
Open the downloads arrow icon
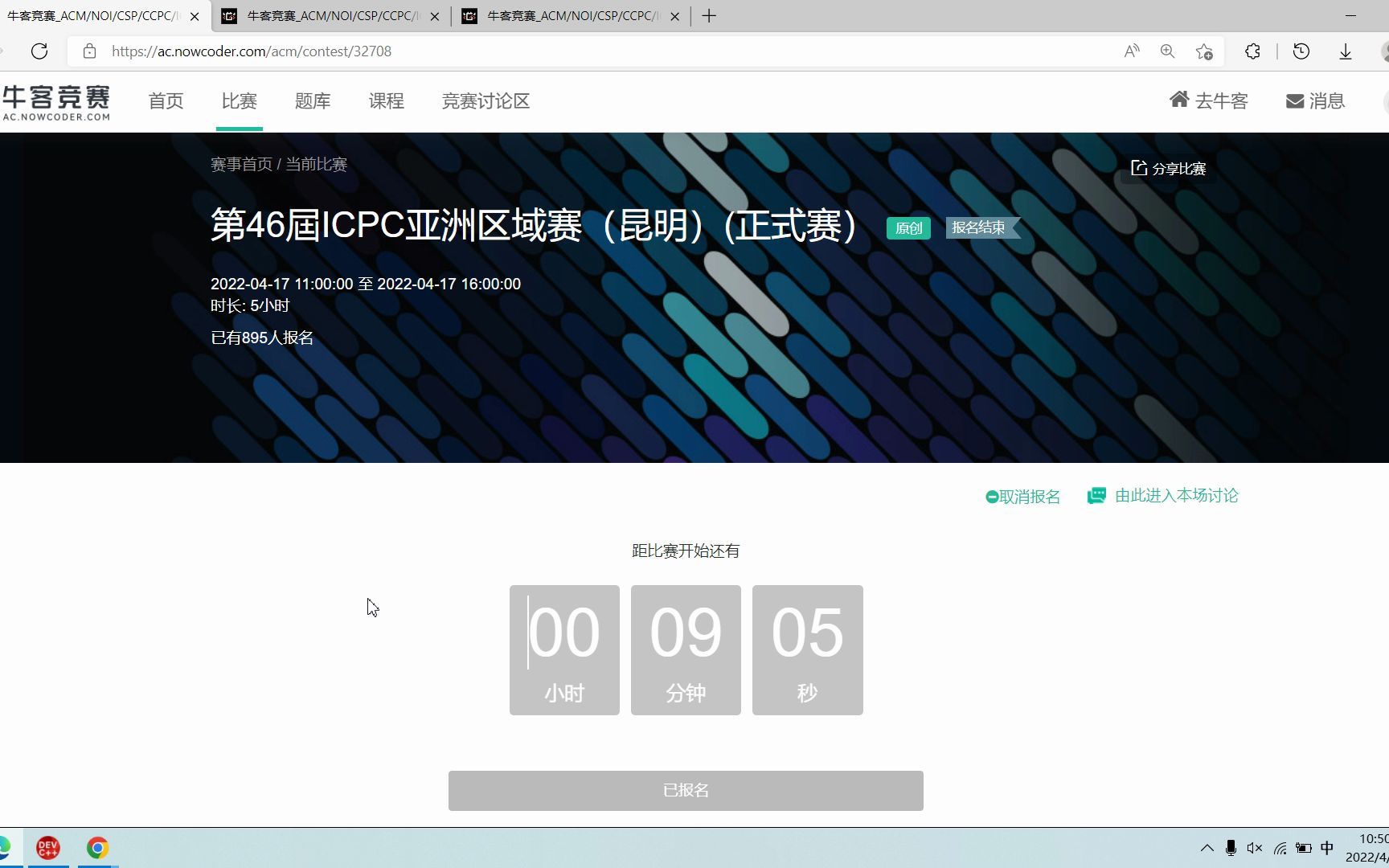tap(1346, 51)
